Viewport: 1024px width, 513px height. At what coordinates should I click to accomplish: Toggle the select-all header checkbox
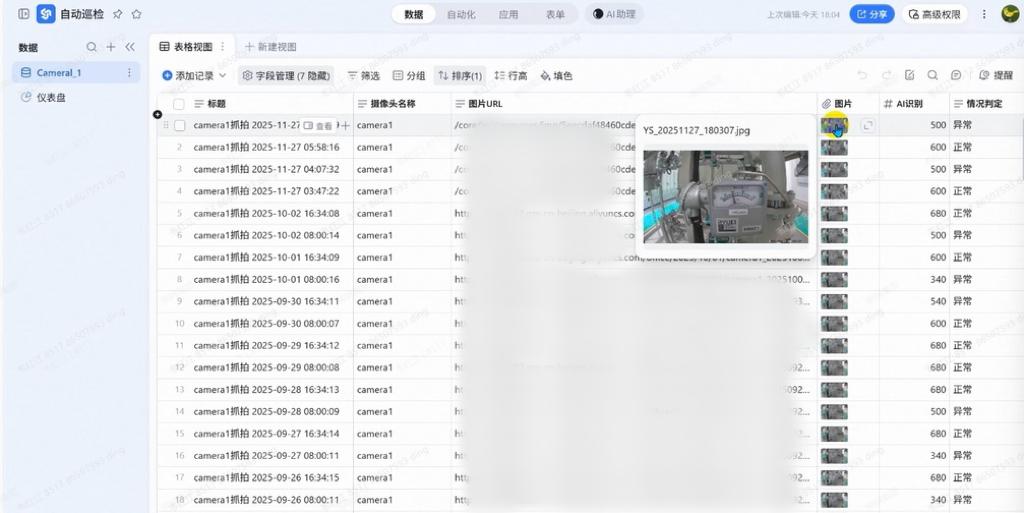click(x=178, y=104)
